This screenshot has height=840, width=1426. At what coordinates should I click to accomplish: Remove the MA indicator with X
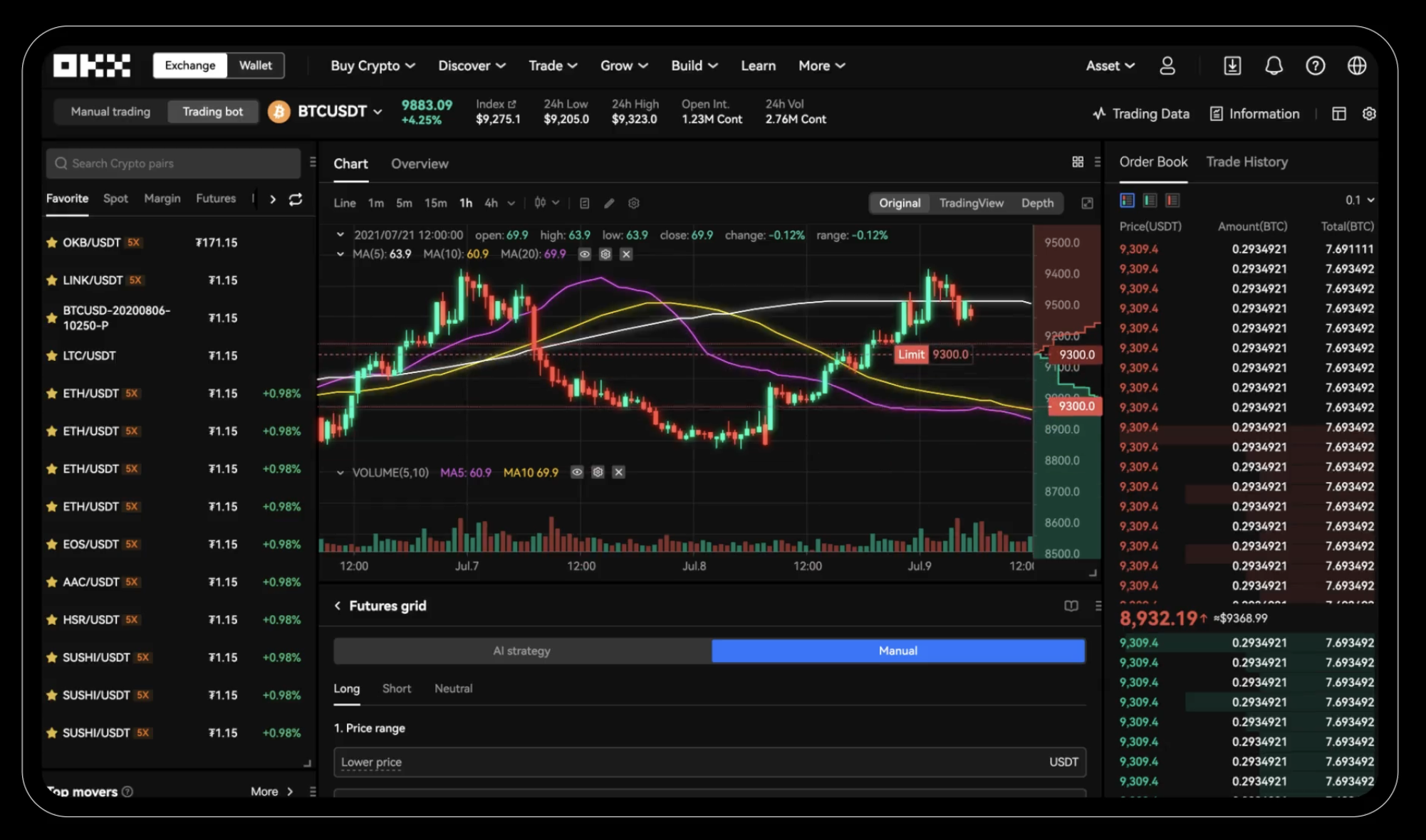point(626,254)
